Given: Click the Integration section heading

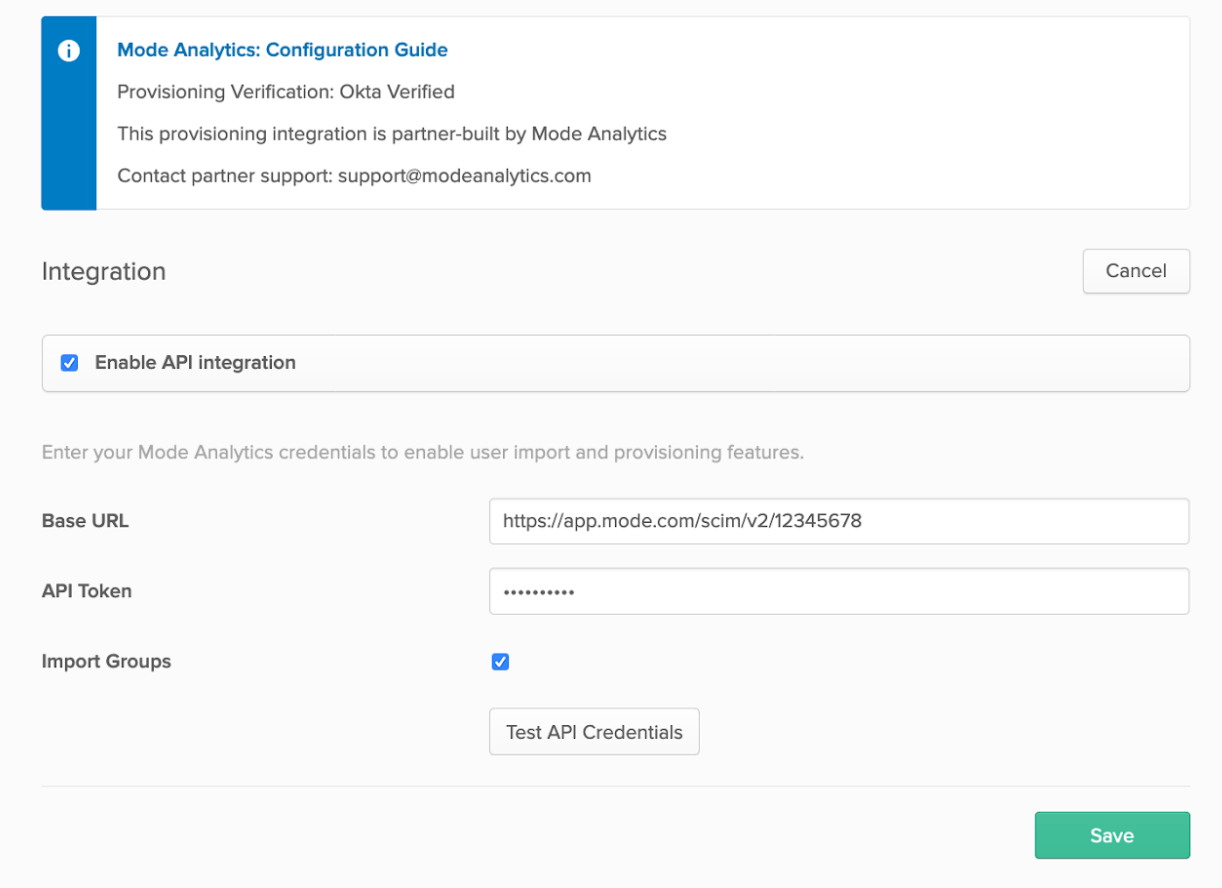Looking at the screenshot, I should pyautogui.click(x=104, y=271).
